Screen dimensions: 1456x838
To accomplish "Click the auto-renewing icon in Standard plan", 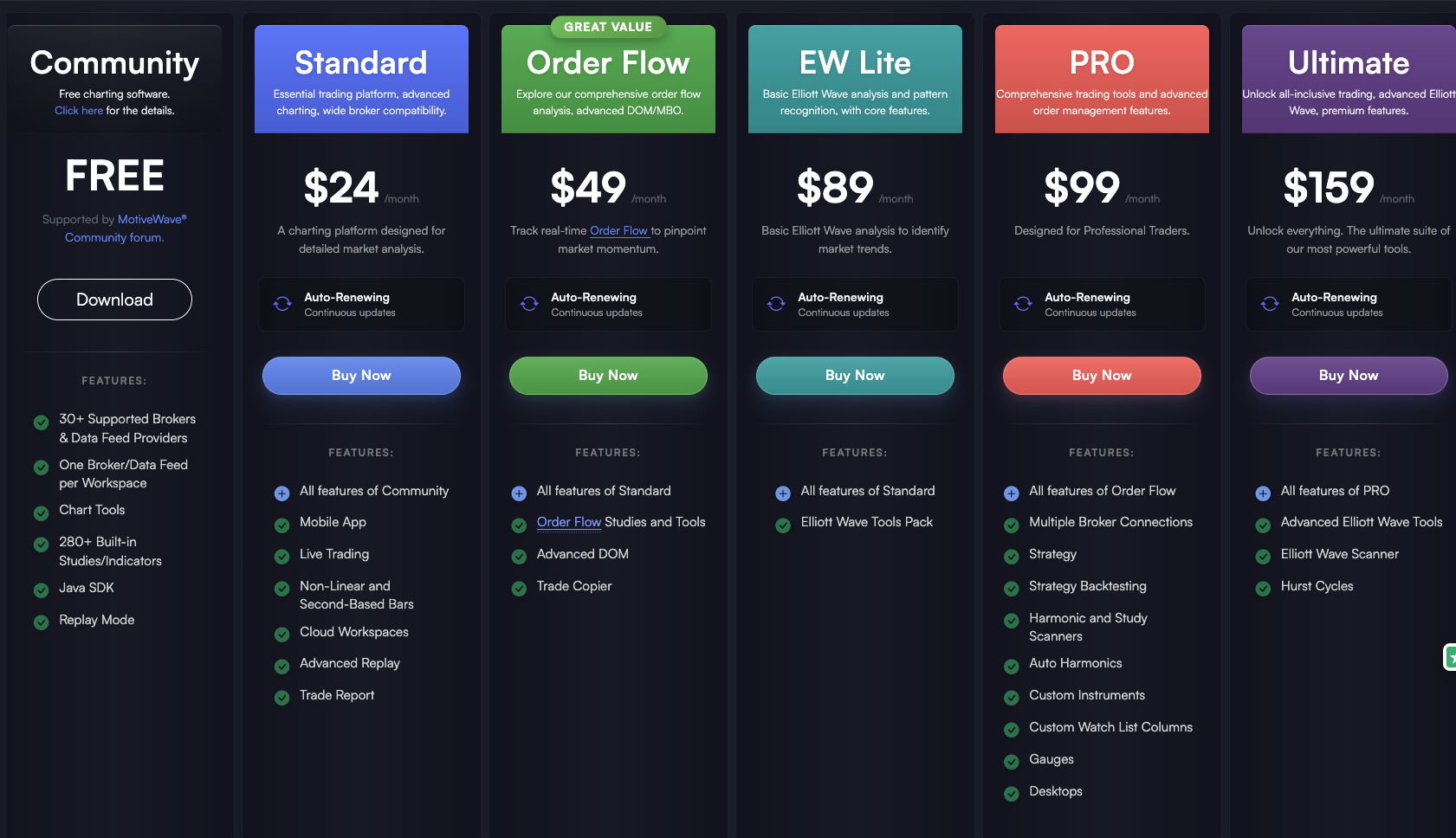I will coord(282,304).
